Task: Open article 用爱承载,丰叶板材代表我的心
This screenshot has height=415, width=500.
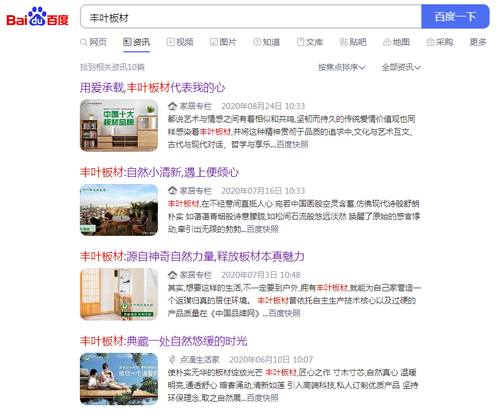Action: pos(152,88)
